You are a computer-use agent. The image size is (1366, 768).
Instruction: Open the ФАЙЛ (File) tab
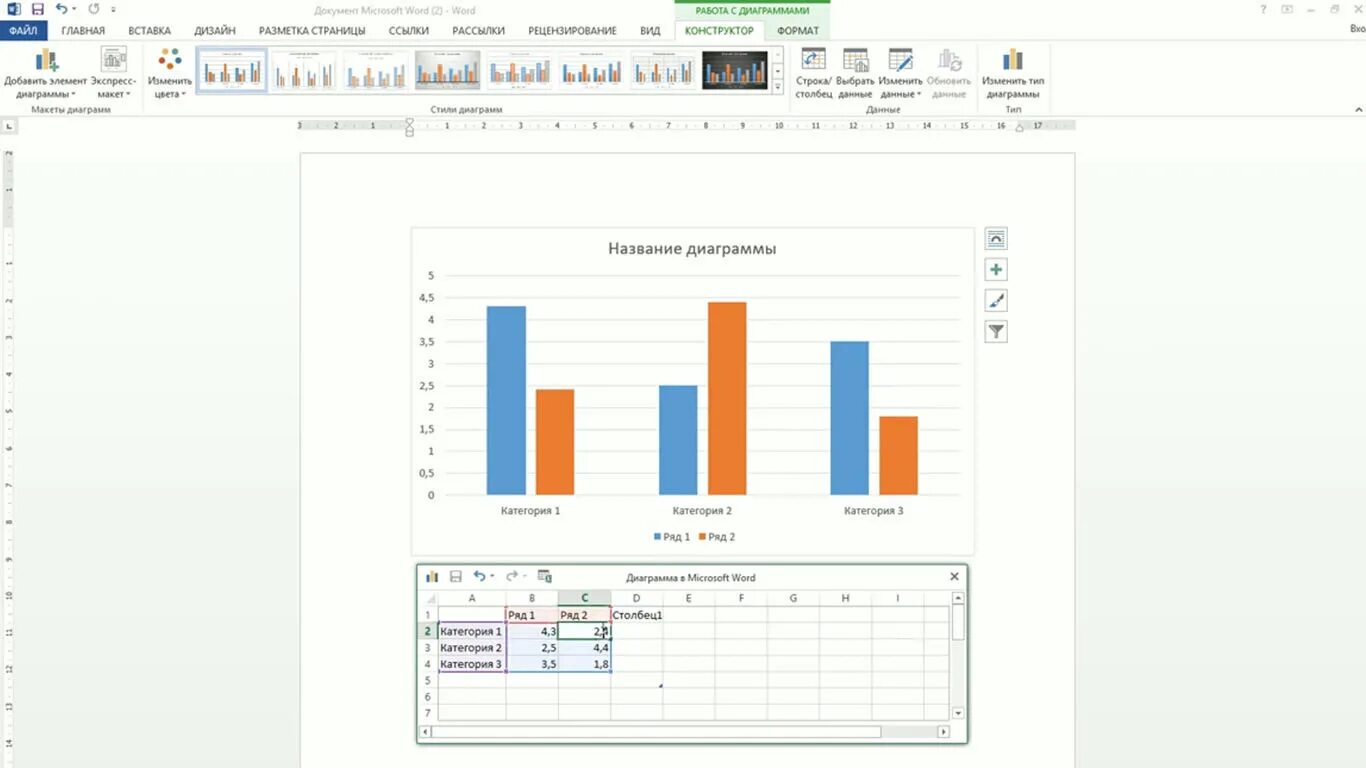click(23, 31)
